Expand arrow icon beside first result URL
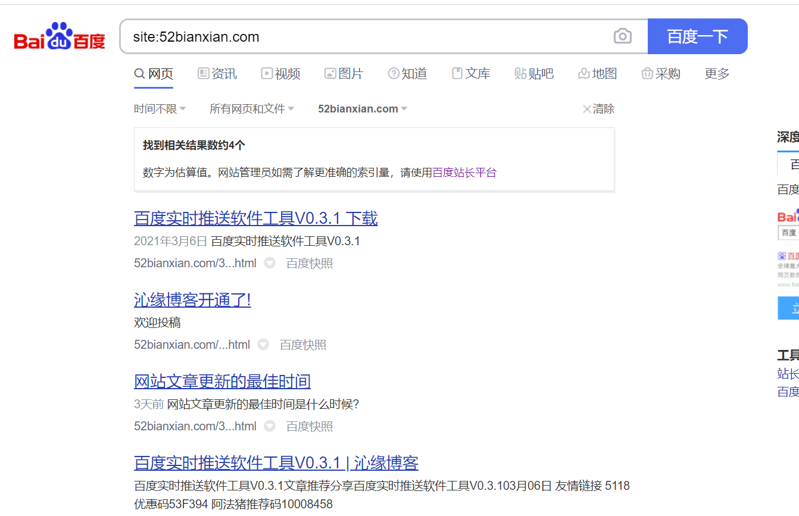Screen dimensions: 799x516 point(270,263)
